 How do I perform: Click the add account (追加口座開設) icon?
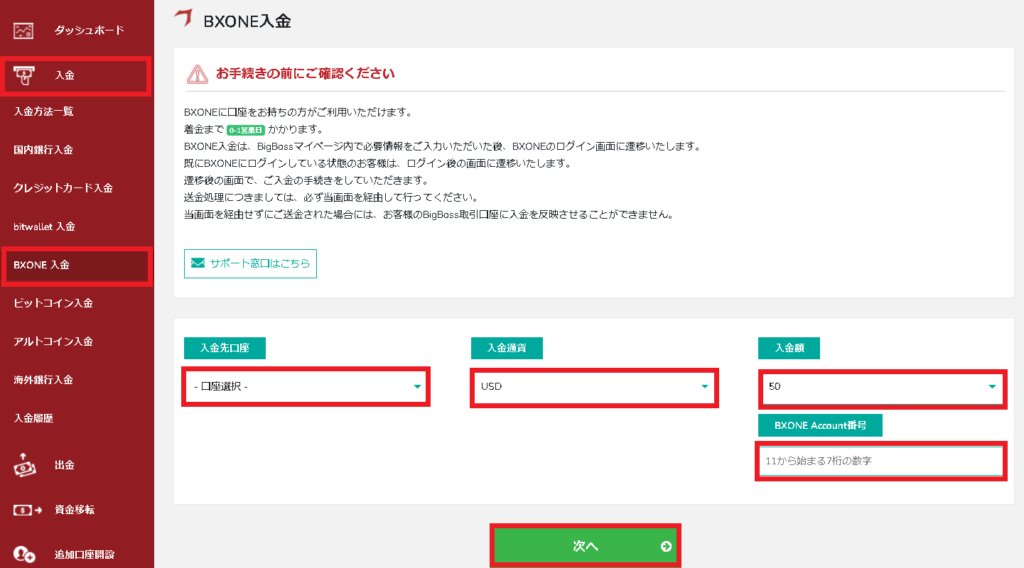(x=24, y=554)
